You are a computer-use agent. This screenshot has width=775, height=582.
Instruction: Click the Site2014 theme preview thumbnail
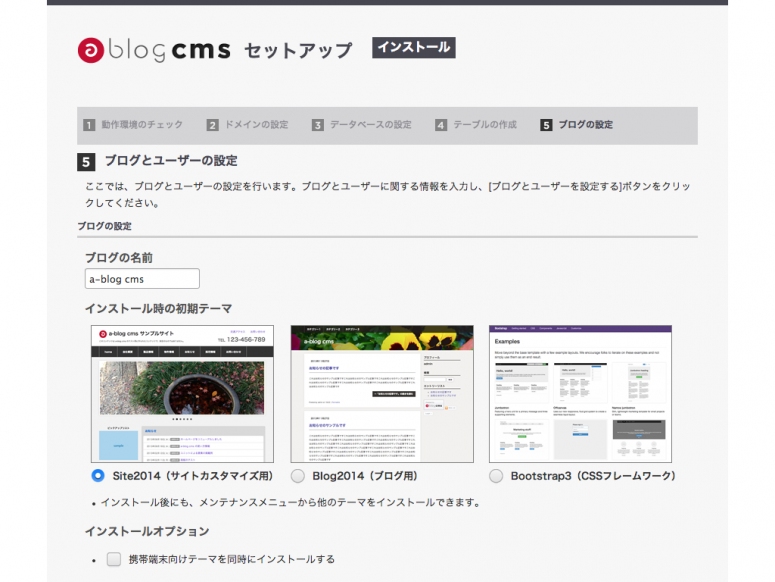[x=182, y=393]
